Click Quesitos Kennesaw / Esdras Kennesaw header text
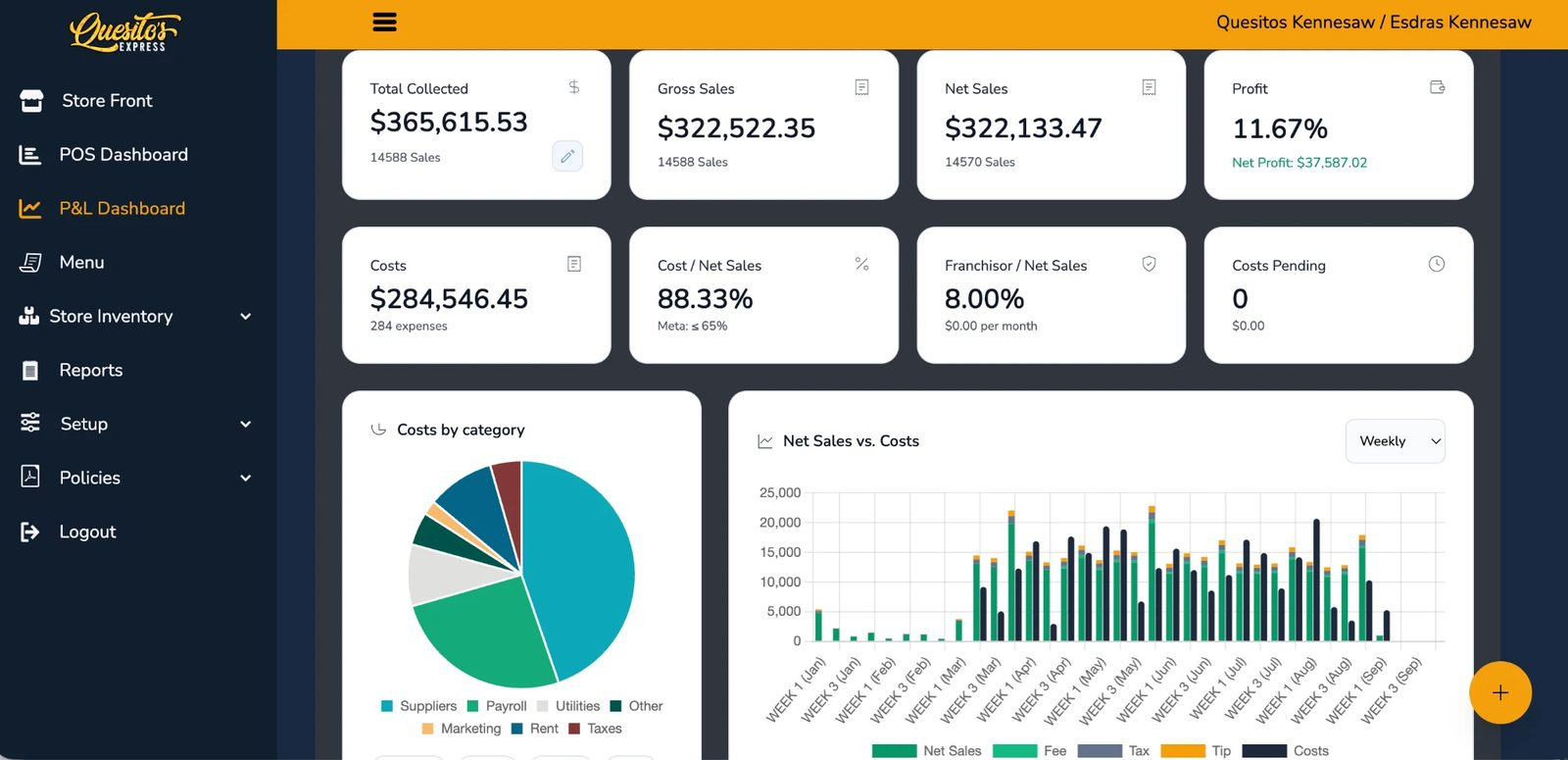 coord(1374,22)
